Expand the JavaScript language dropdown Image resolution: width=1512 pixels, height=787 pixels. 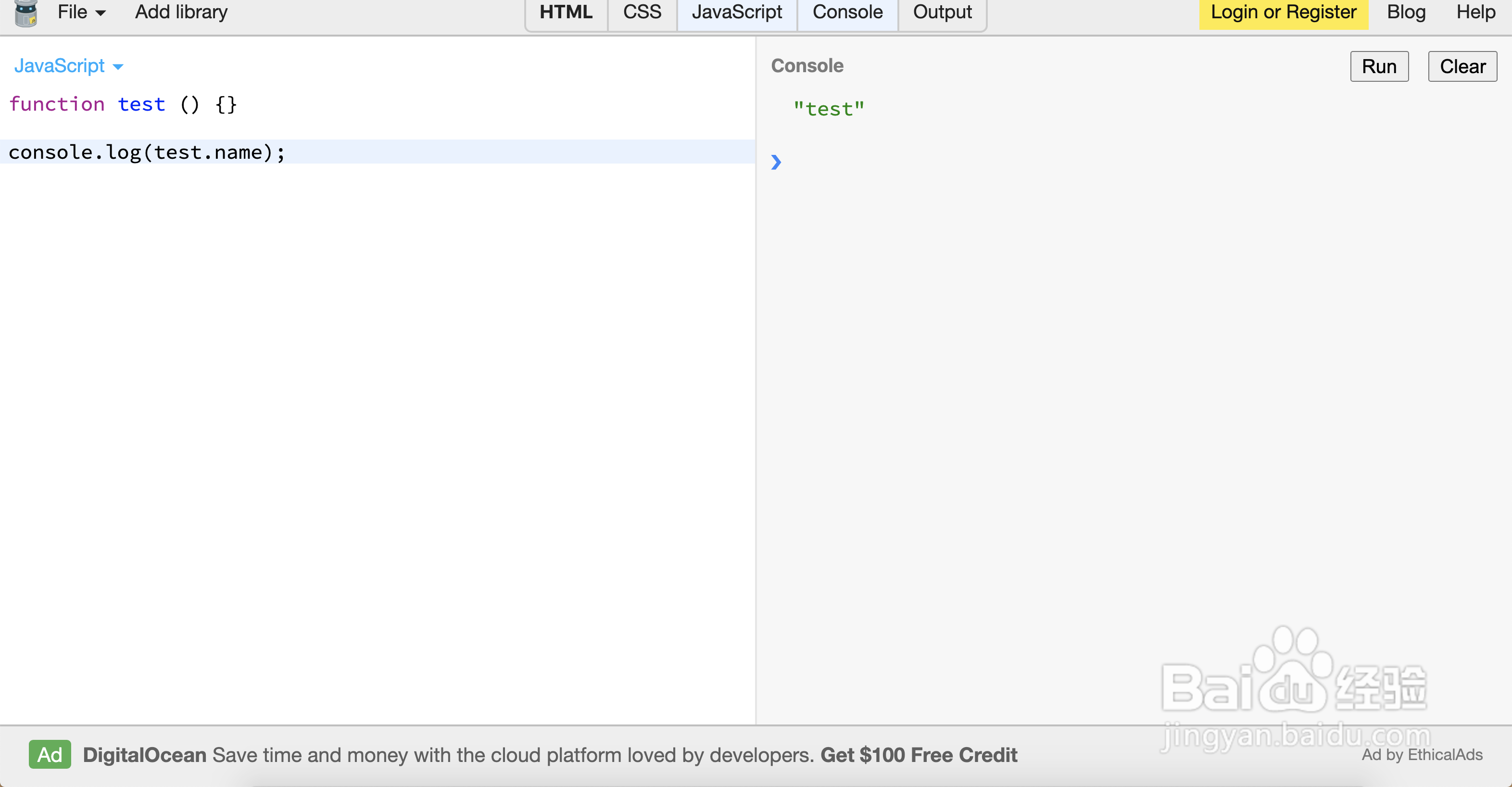[69, 66]
